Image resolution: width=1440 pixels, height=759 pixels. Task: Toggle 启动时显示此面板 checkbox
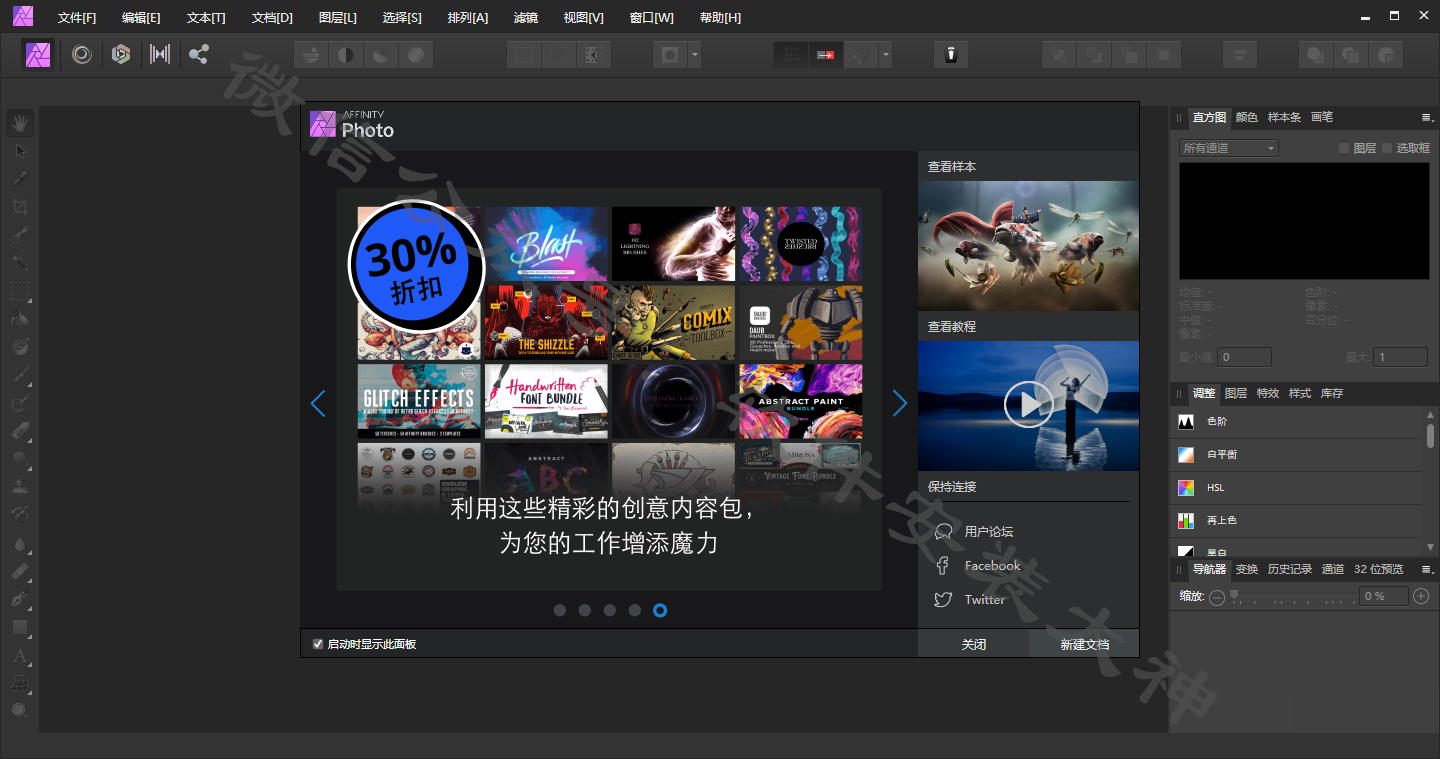[x=318, y=644]
